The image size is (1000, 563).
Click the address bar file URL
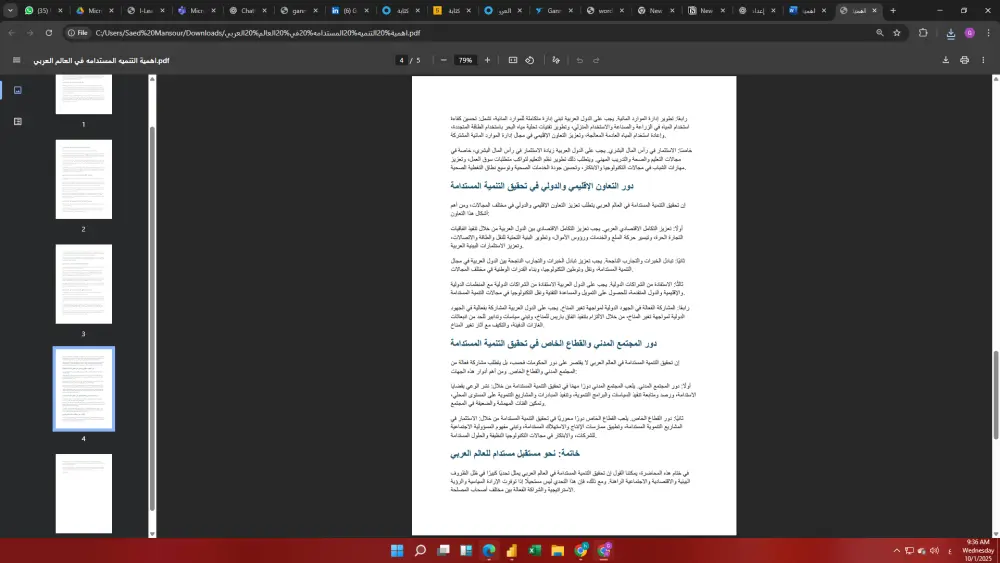coord(258,33)
